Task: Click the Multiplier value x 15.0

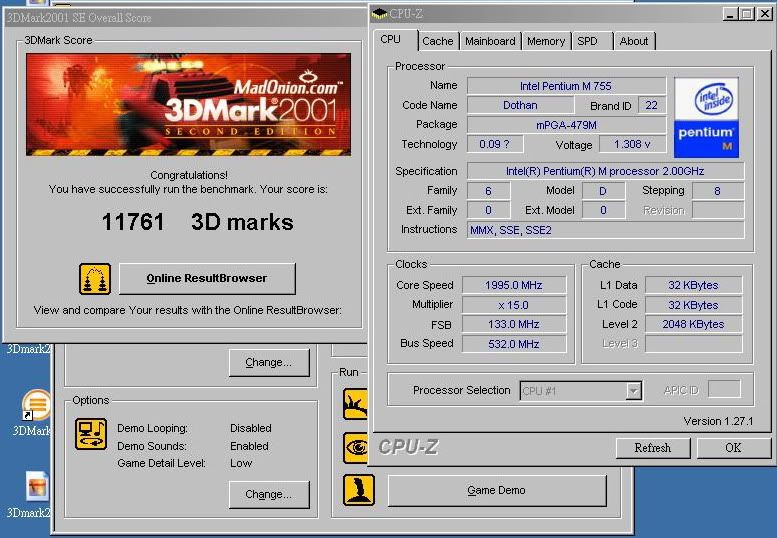Action: 514,305
